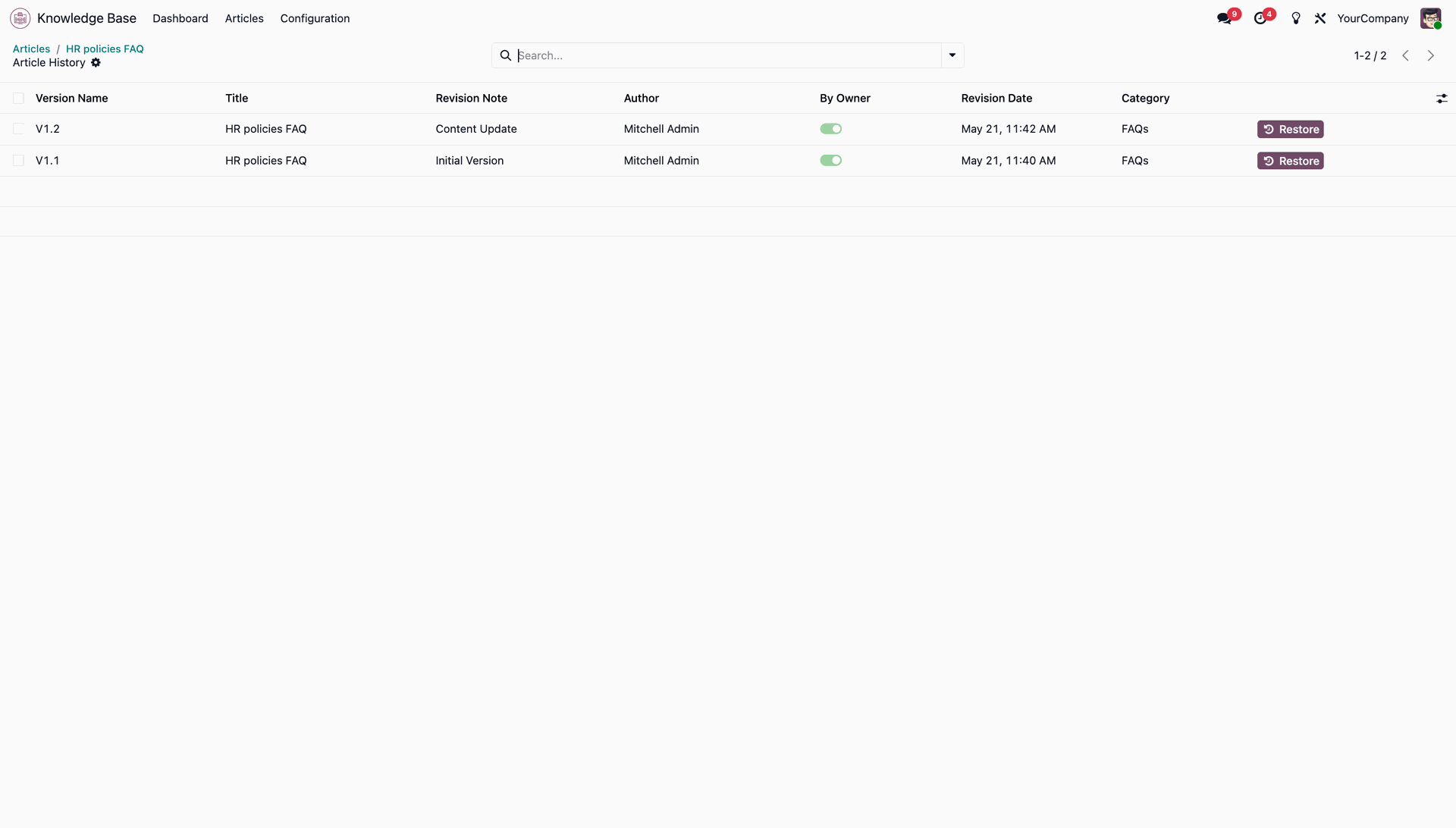Open the Dashboard menu
This screenshot has width=1456, height=828.
(180, 18)
